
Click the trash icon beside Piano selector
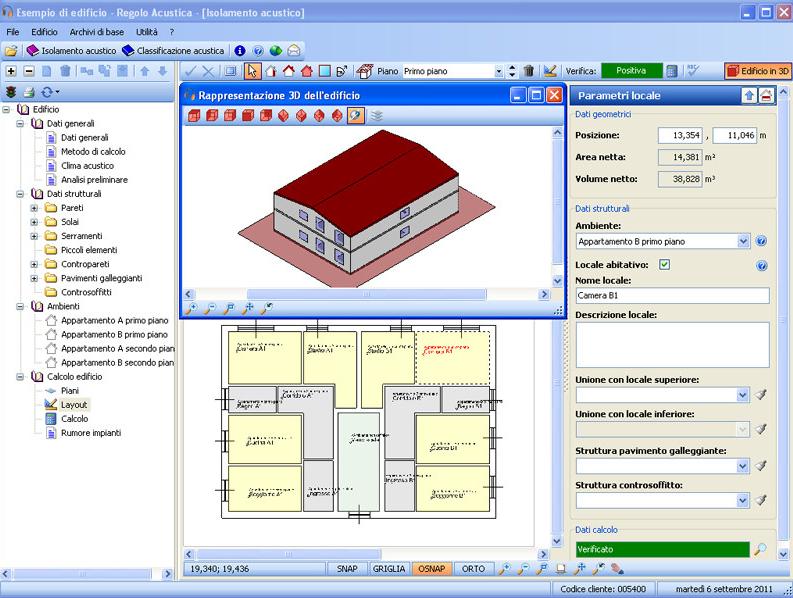pyautogui.click(x=528, y=71)
